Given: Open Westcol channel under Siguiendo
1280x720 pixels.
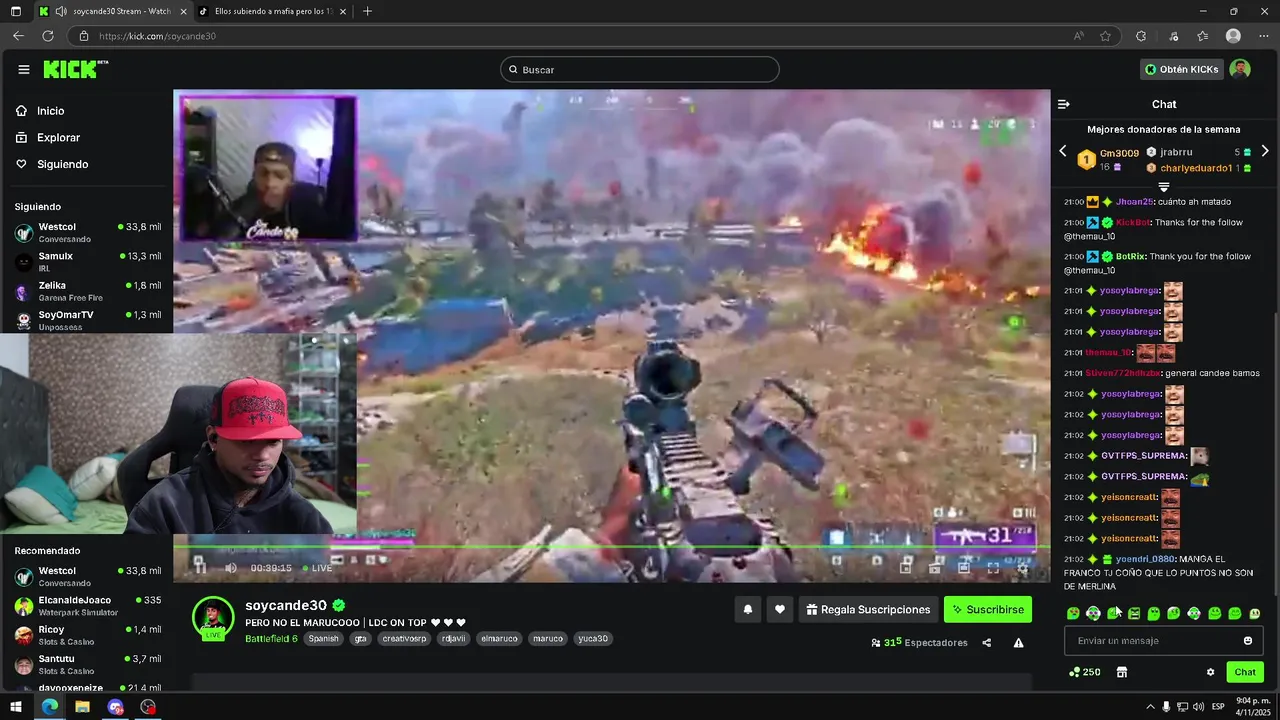Looking at the screenshot, I should (88, 232).
